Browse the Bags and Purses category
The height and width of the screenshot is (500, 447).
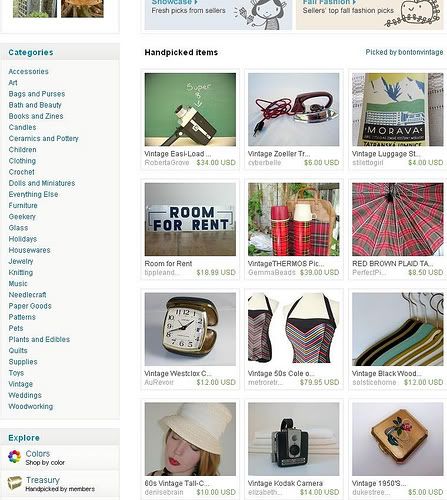37,94
